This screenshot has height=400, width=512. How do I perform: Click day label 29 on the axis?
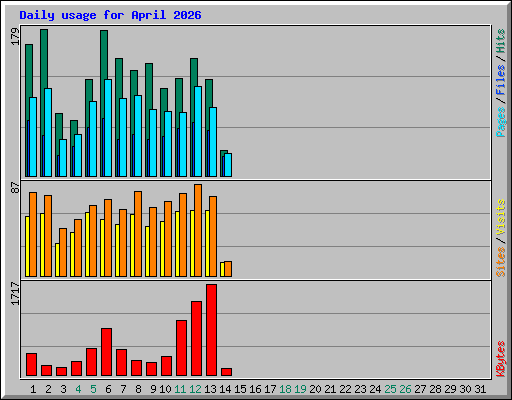pyautogui.click(x=450, y=389)
